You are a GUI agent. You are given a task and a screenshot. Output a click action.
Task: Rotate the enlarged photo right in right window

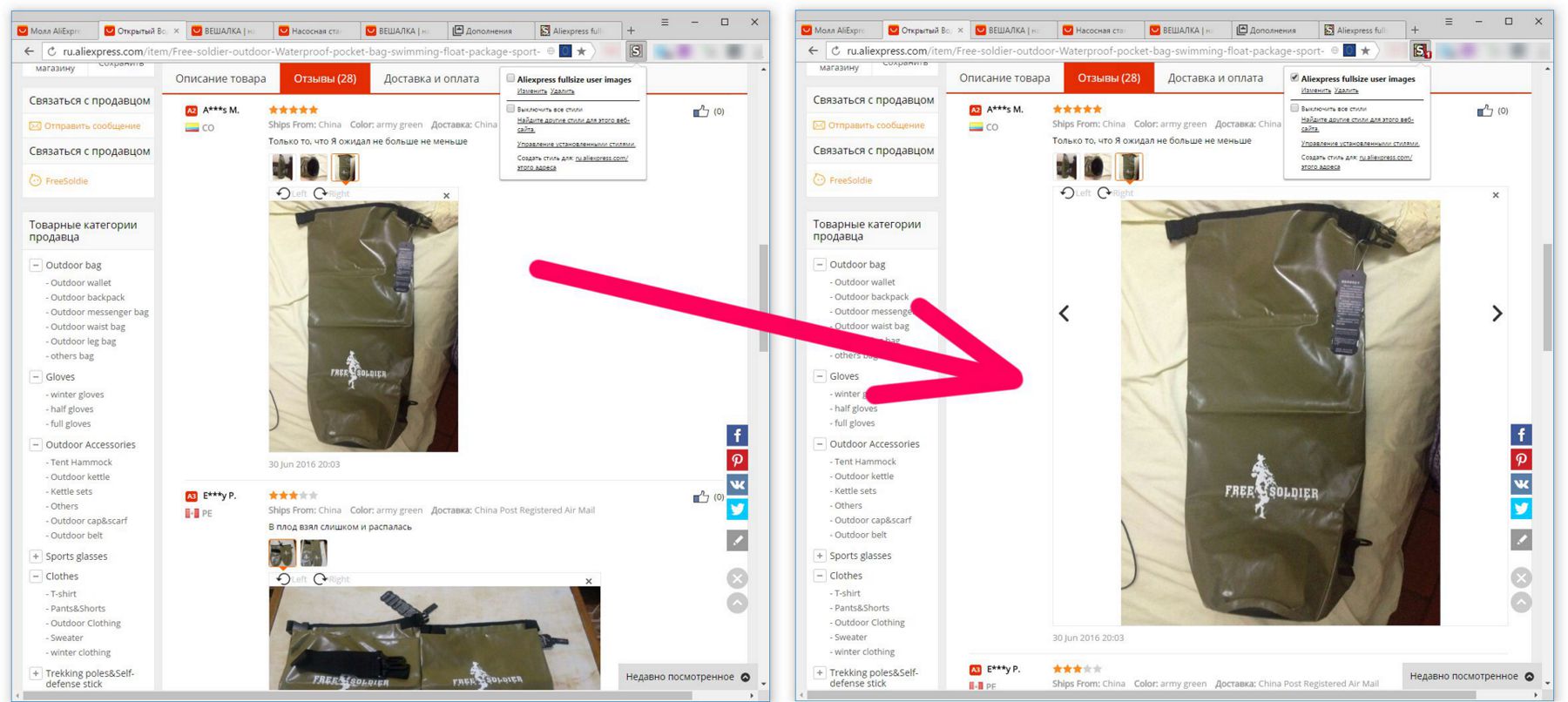pos(1115,192)
